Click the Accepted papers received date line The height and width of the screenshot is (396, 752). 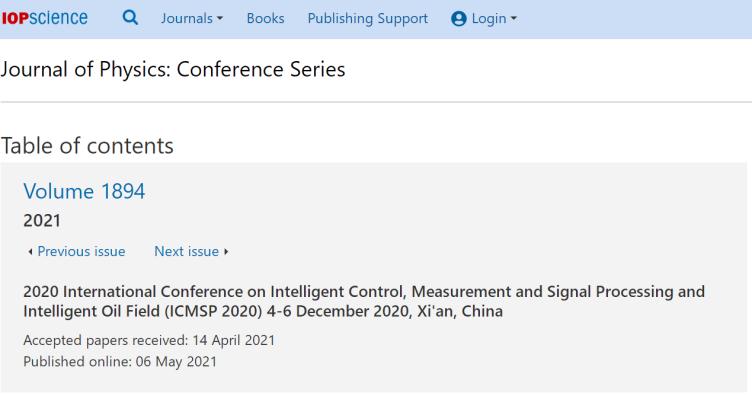149,340
